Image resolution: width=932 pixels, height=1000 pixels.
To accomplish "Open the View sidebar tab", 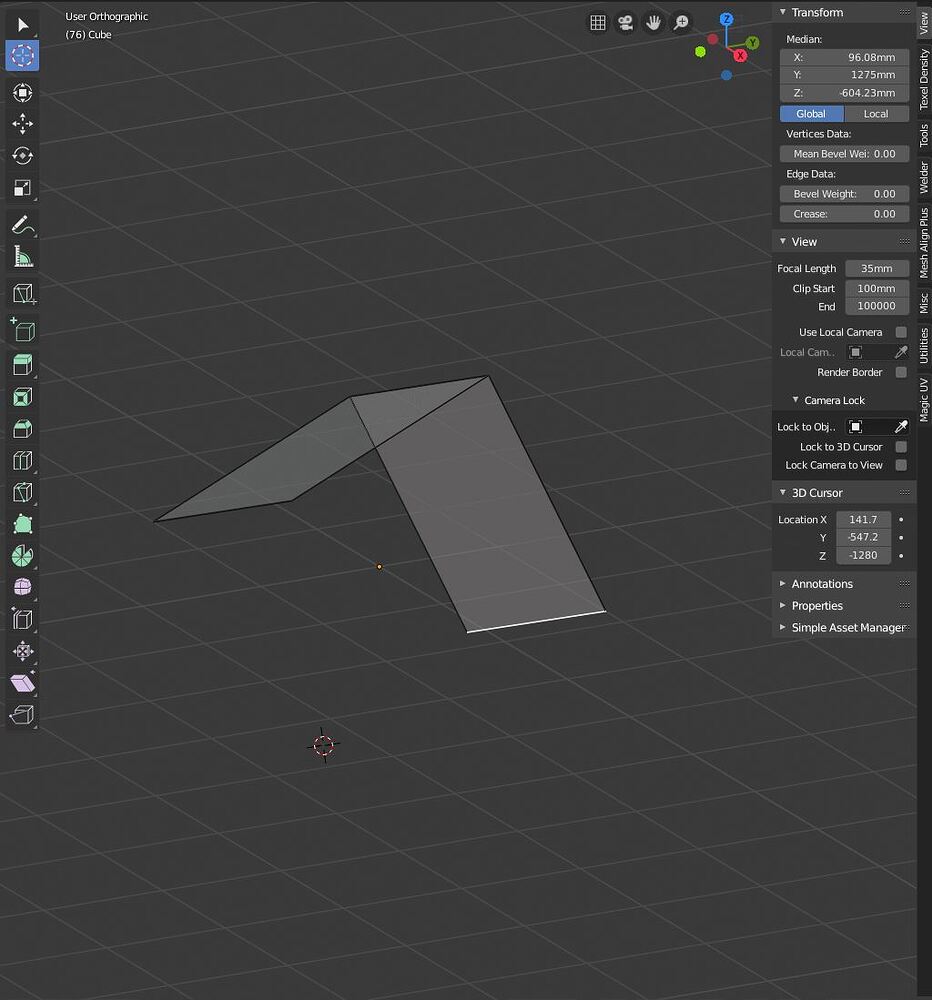I will tap(924, 23).
